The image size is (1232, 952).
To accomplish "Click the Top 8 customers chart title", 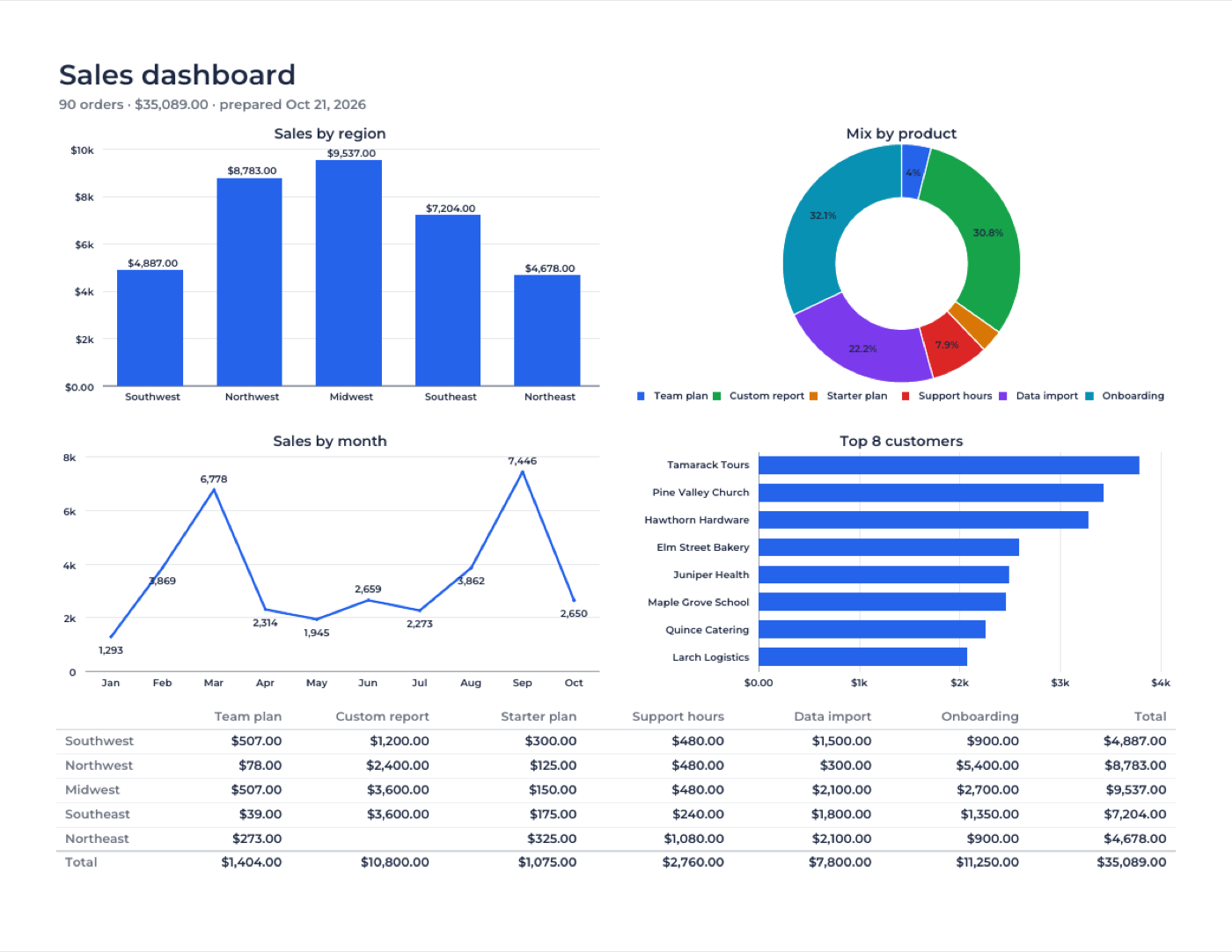I will pyautogui.click(x=901, y=441).
